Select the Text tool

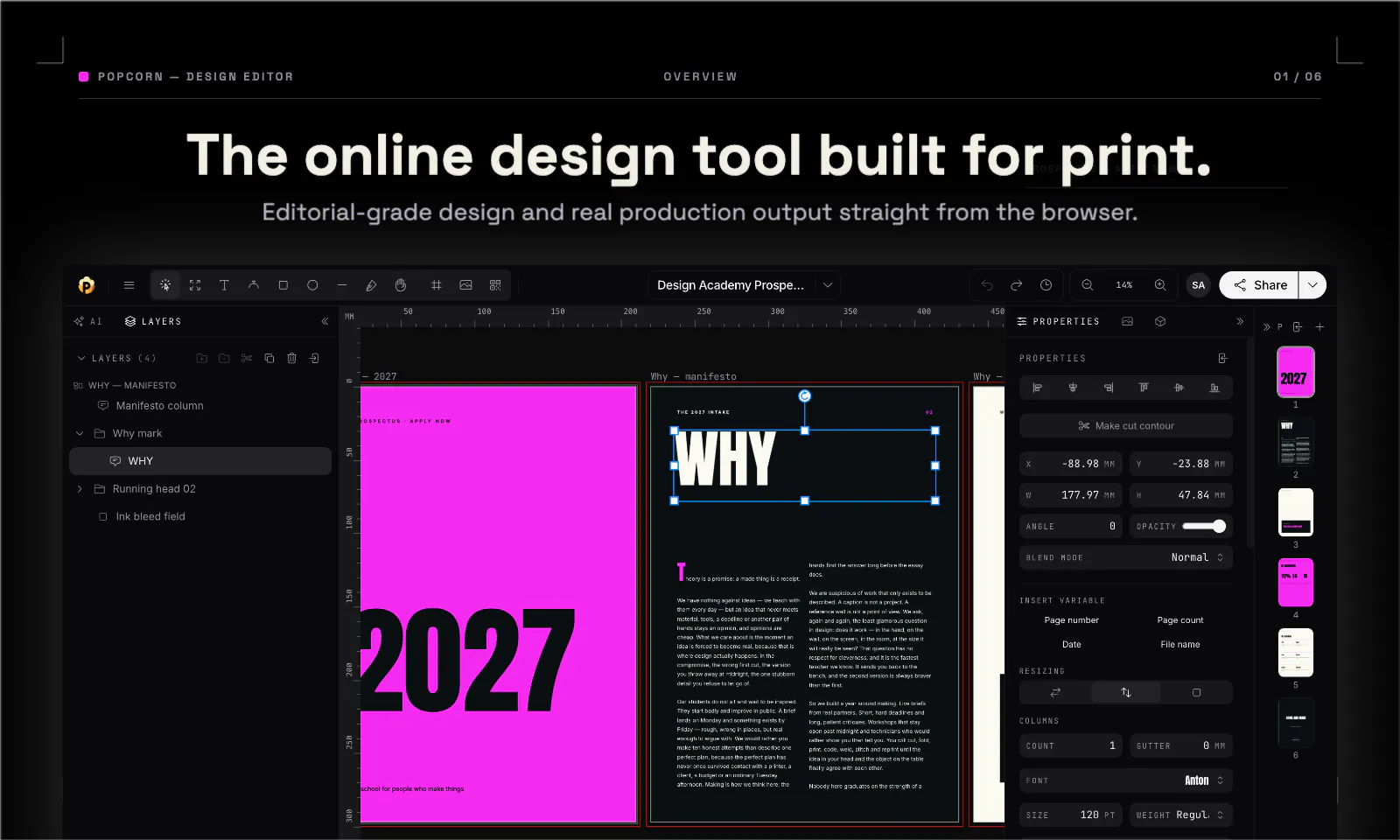coord(224,285)
